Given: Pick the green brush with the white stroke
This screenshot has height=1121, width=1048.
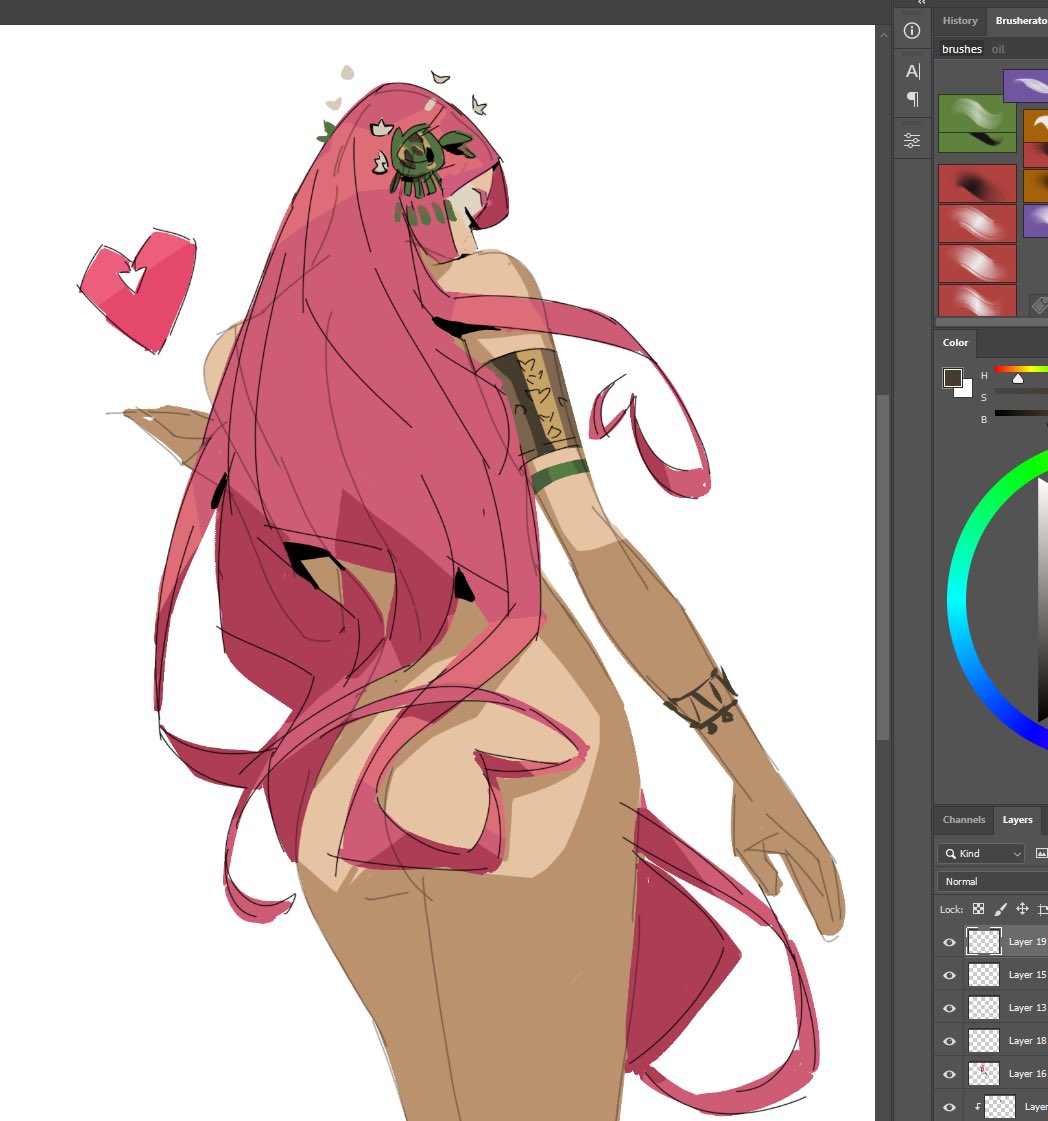Looking at the screenshot, I should (977, 113).
